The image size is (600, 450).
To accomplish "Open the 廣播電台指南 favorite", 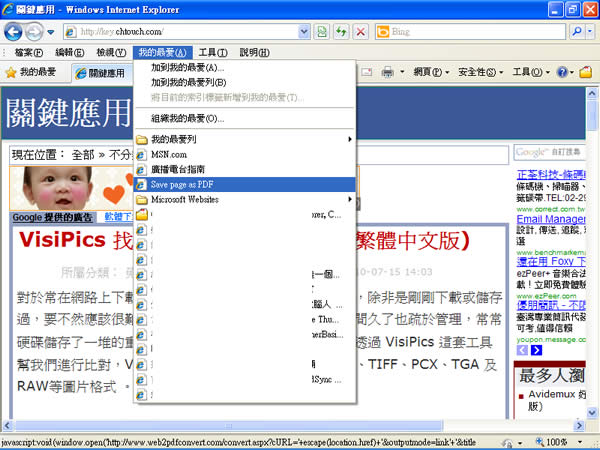I will (245, 170).
